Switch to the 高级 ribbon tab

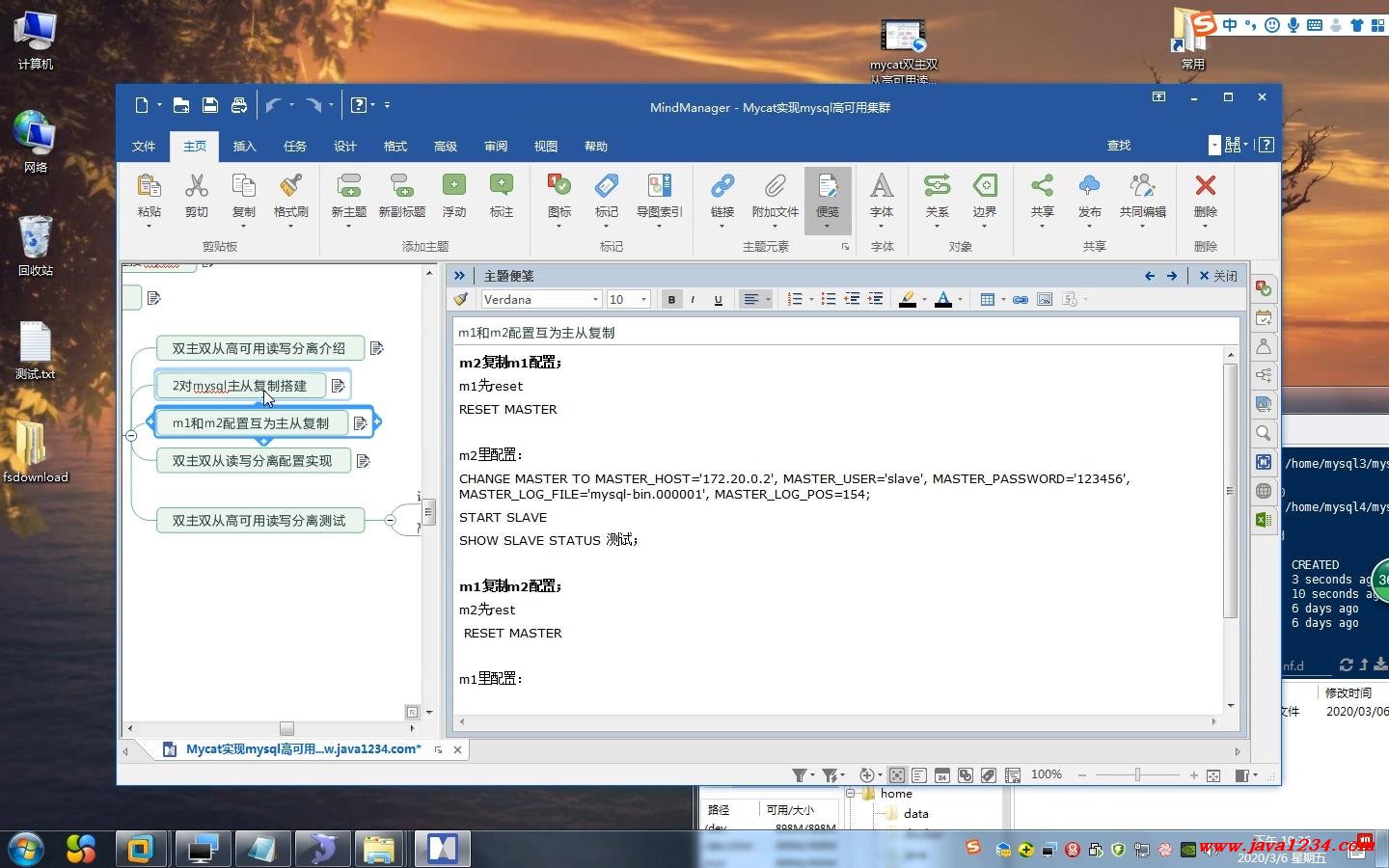click(446, 146)
